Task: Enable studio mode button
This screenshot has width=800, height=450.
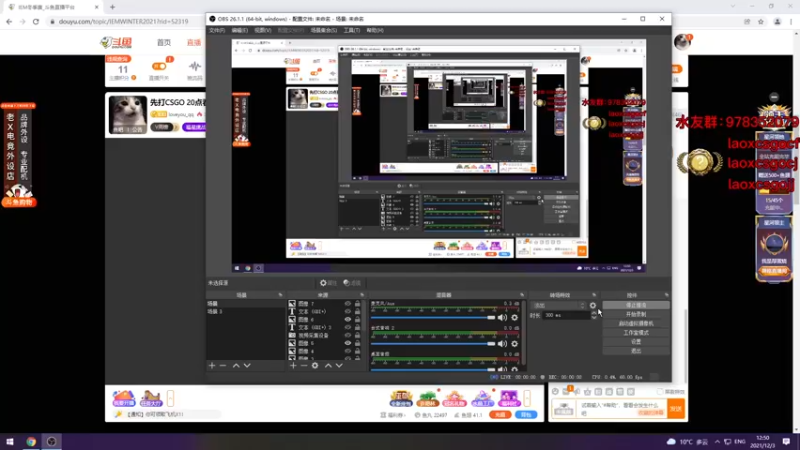Action: pos(636,333)
